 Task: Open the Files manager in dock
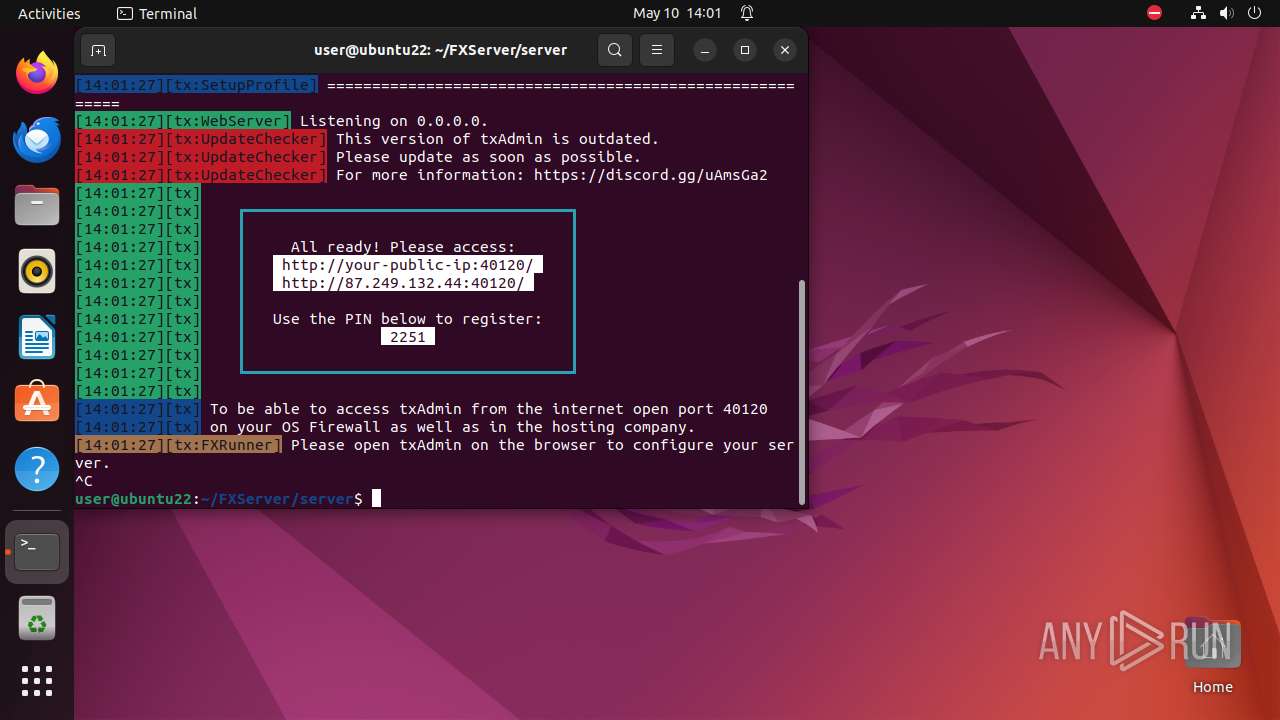(37, 205)
